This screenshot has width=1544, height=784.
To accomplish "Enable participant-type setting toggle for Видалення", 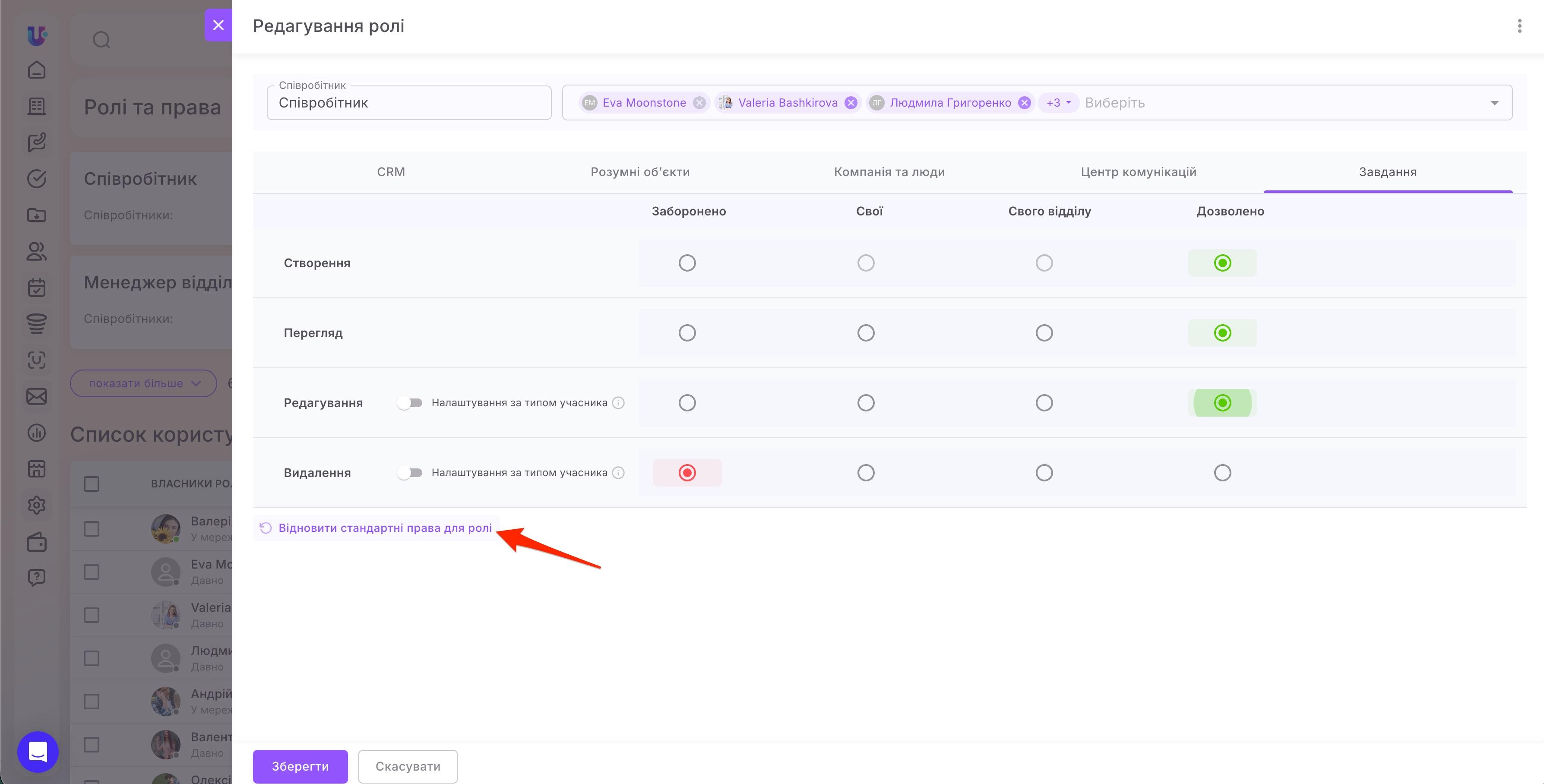I will coord(410,473).
